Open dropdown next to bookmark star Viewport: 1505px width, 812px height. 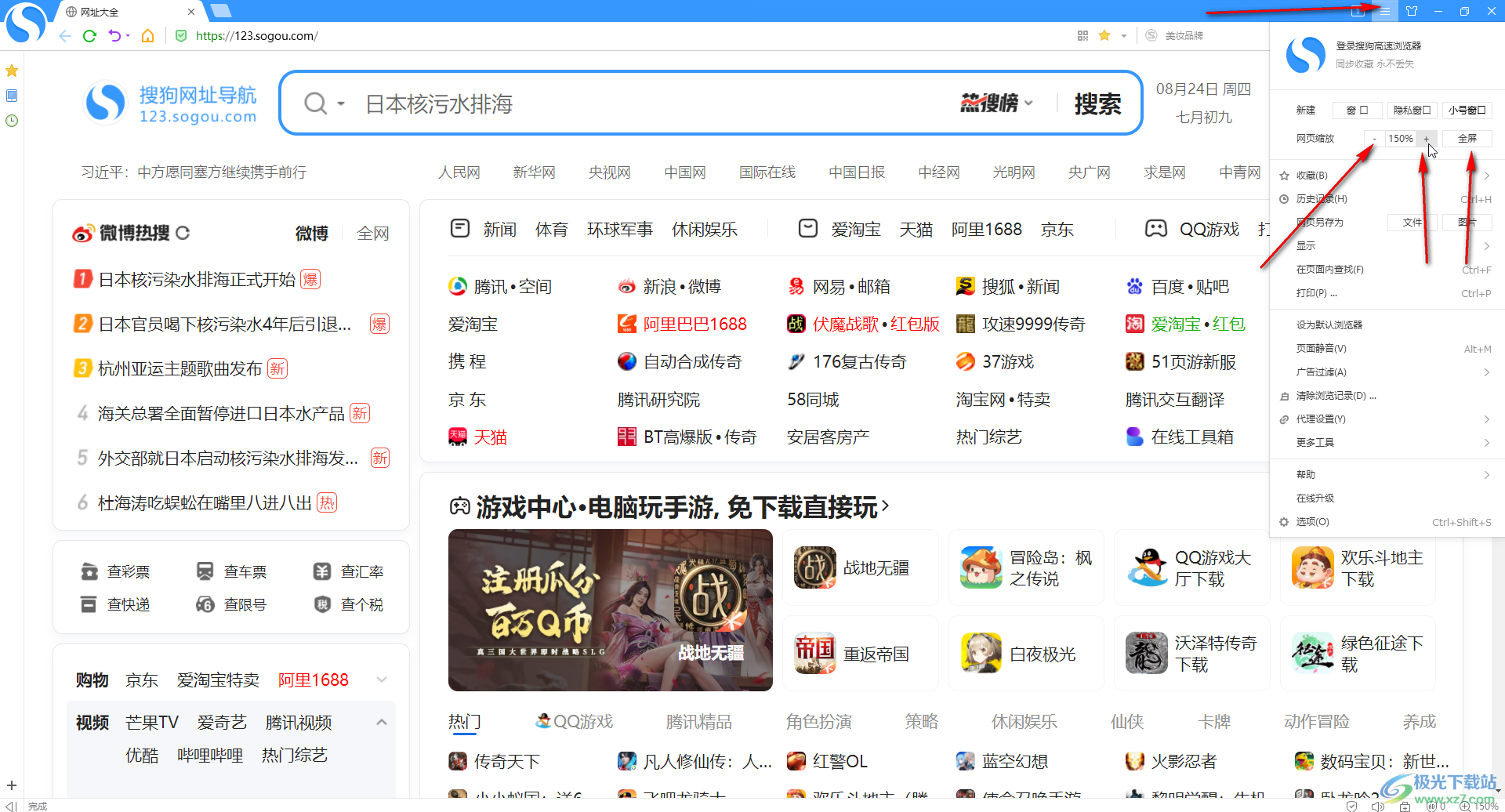click(x=1123, y=36)
